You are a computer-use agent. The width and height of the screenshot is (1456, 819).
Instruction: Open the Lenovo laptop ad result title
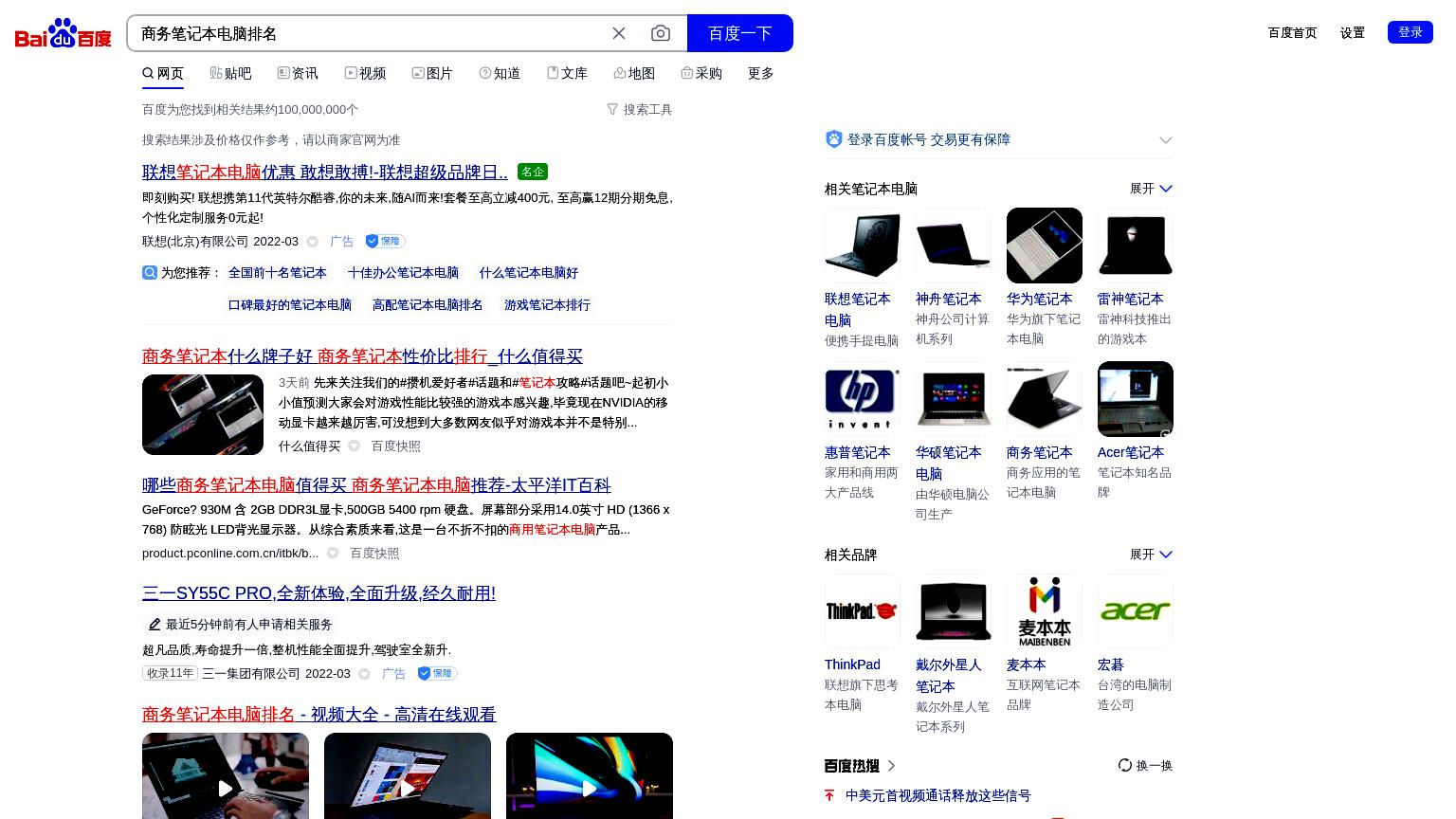(325, 172)
